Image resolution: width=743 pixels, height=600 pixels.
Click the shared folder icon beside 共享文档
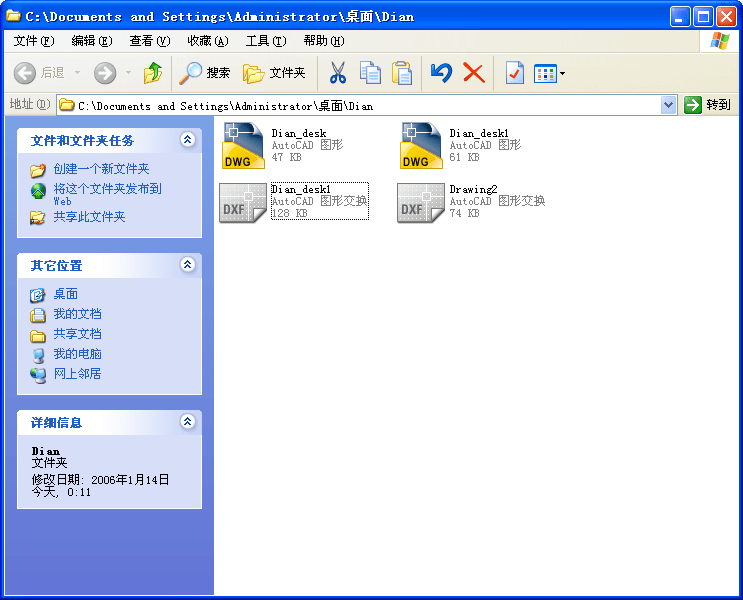(38, 336)
